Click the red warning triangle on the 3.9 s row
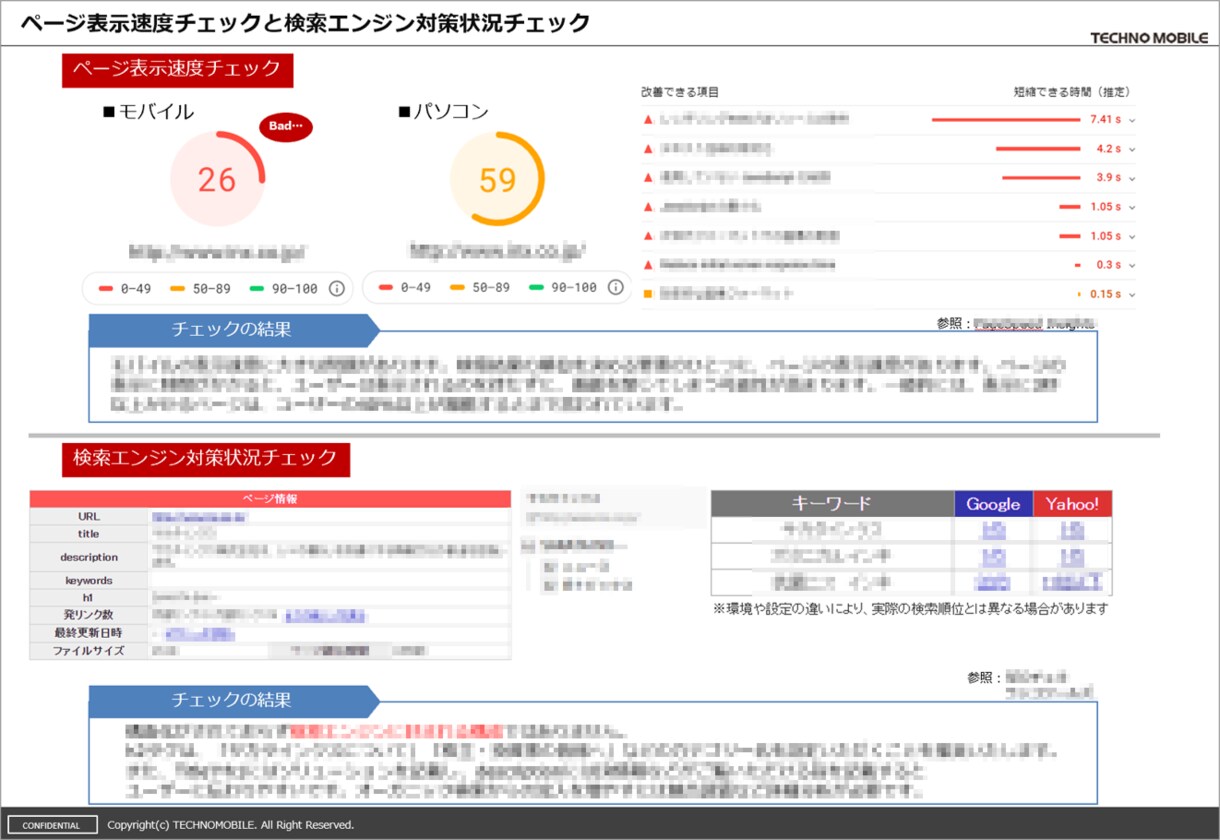Image resolution: width=1220 pixels, height=840 pixels. click(648, 178)
